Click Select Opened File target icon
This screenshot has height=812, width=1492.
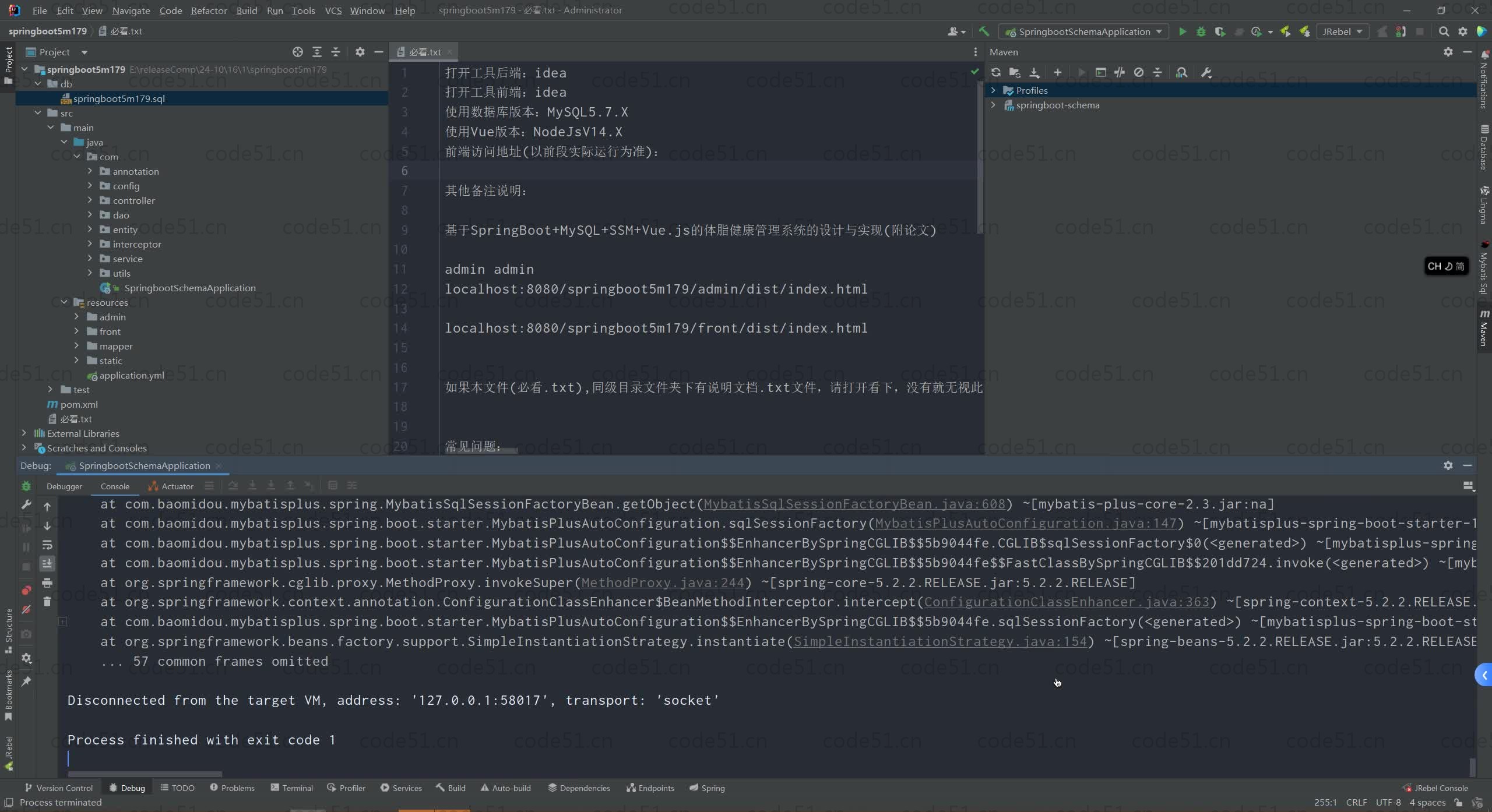pyautogui.click(x=297, y=52)
